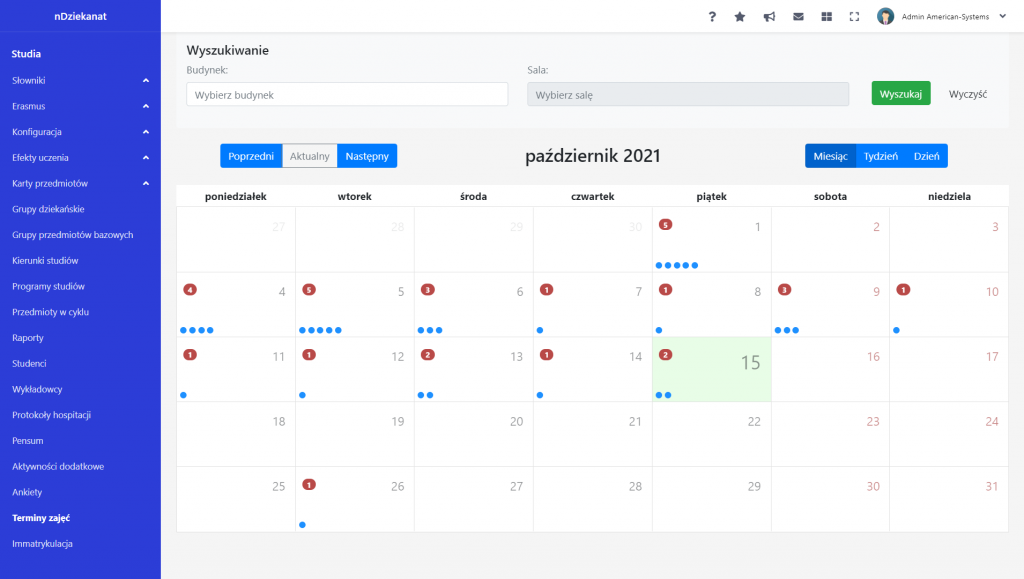Click the red badge on October 26
The width and height of the screenshot is (1024, 579).
(309, 484)
